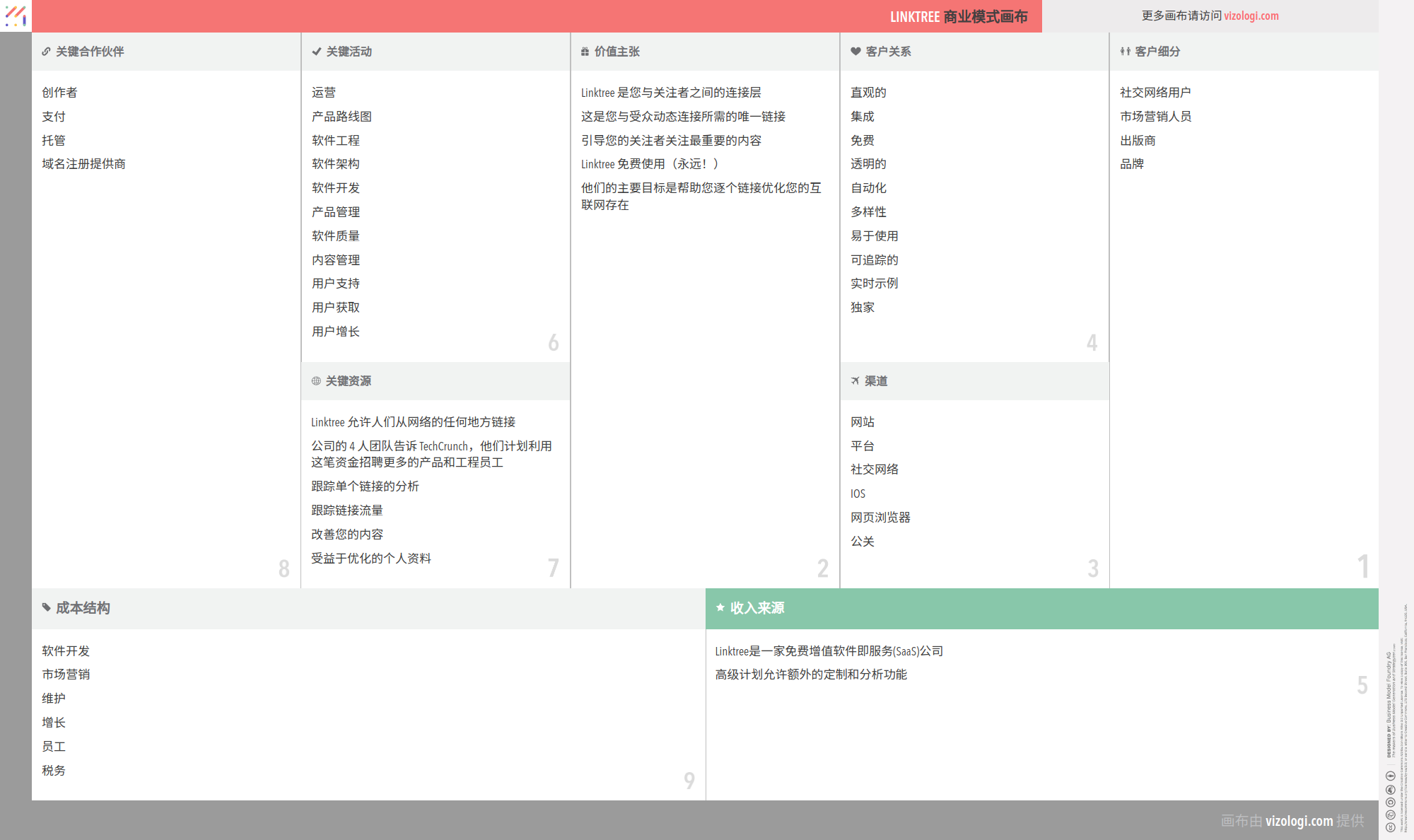
Task: Click the tag icon beside 成本结构
Action: pos(46,607)
